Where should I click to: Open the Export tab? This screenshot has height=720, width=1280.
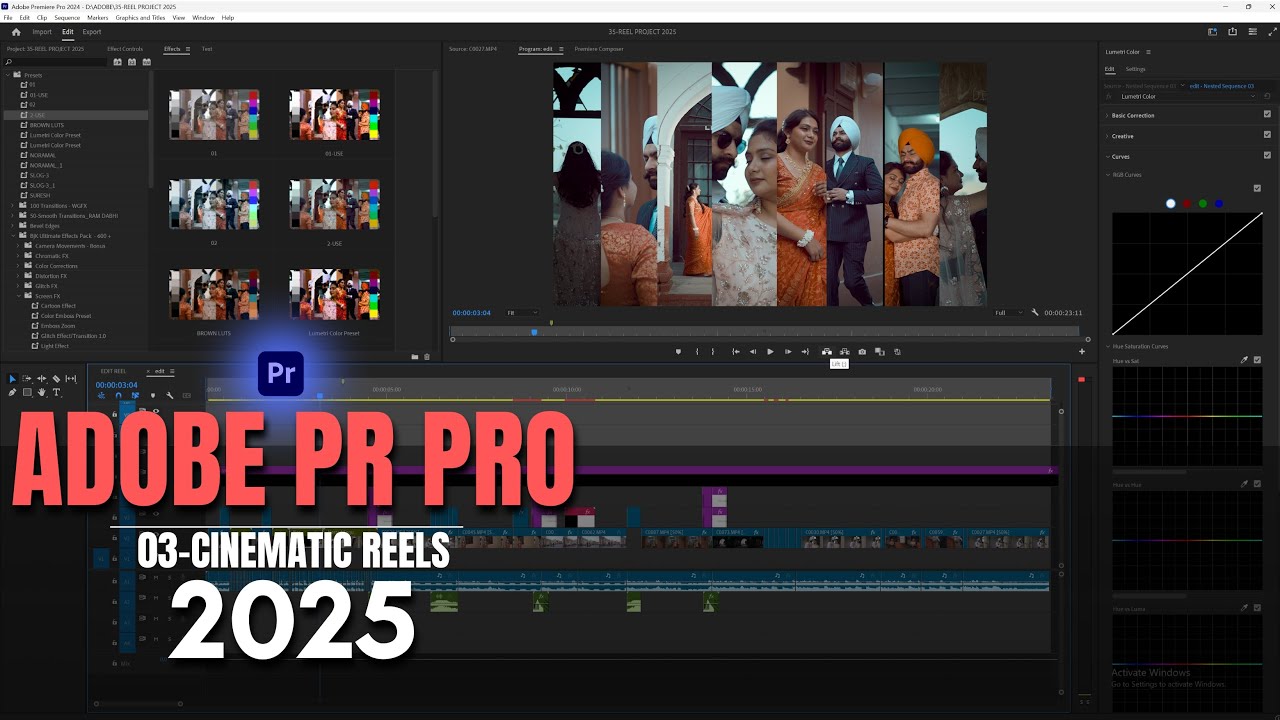click(x=92, y=32)
